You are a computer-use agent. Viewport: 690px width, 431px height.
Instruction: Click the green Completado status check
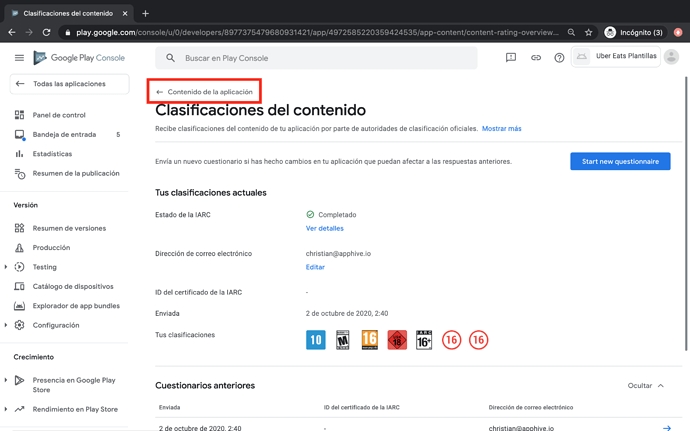(310, 214)
